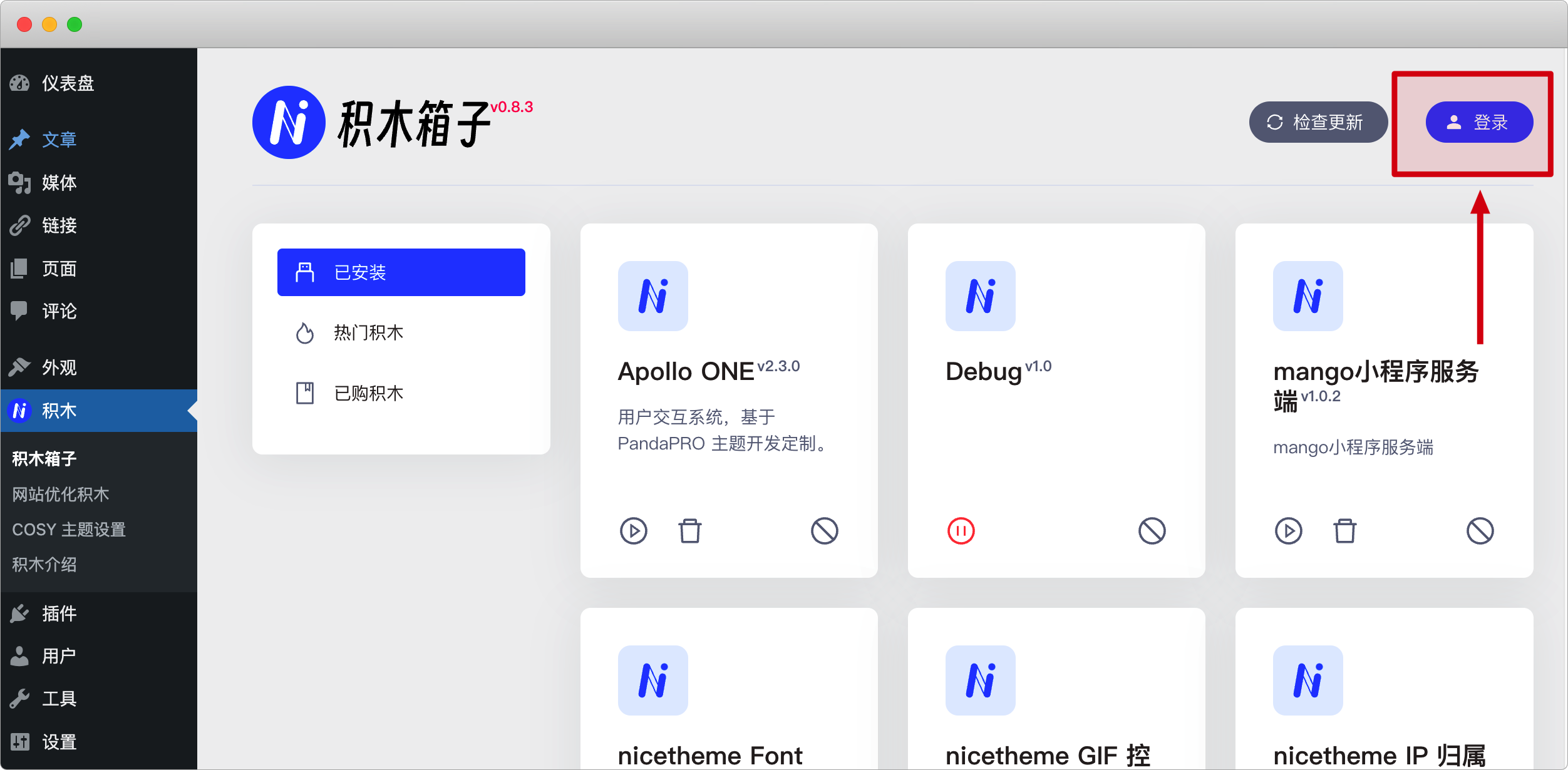Click the mango小程序服务端 title text
The width and height of the screenshot is (1568, 770).
pyautogui.click(x=1376, y=387)
